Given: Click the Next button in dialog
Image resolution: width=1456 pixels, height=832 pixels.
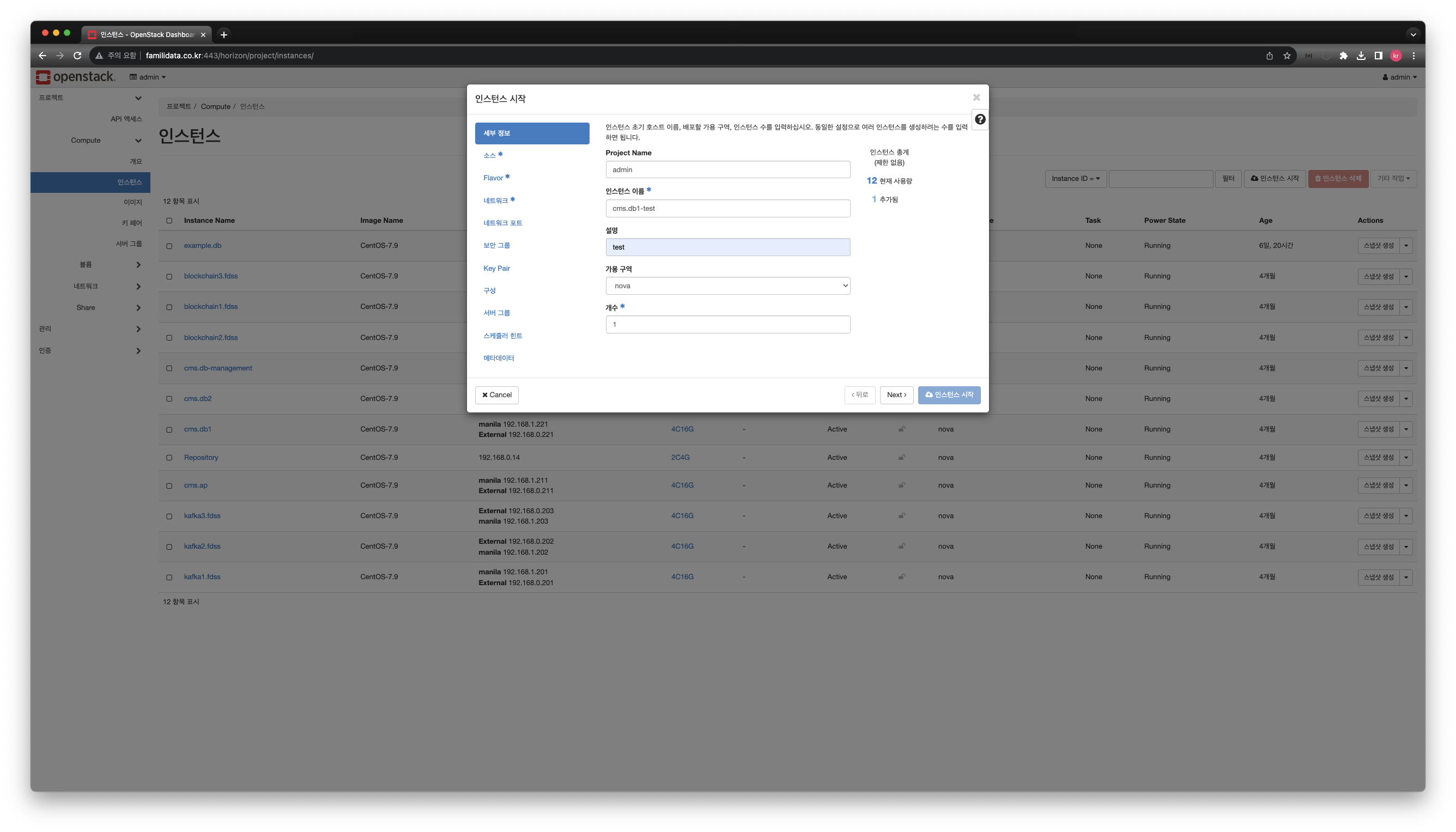Looking at the screenshot, I should [x=896, y=395].
